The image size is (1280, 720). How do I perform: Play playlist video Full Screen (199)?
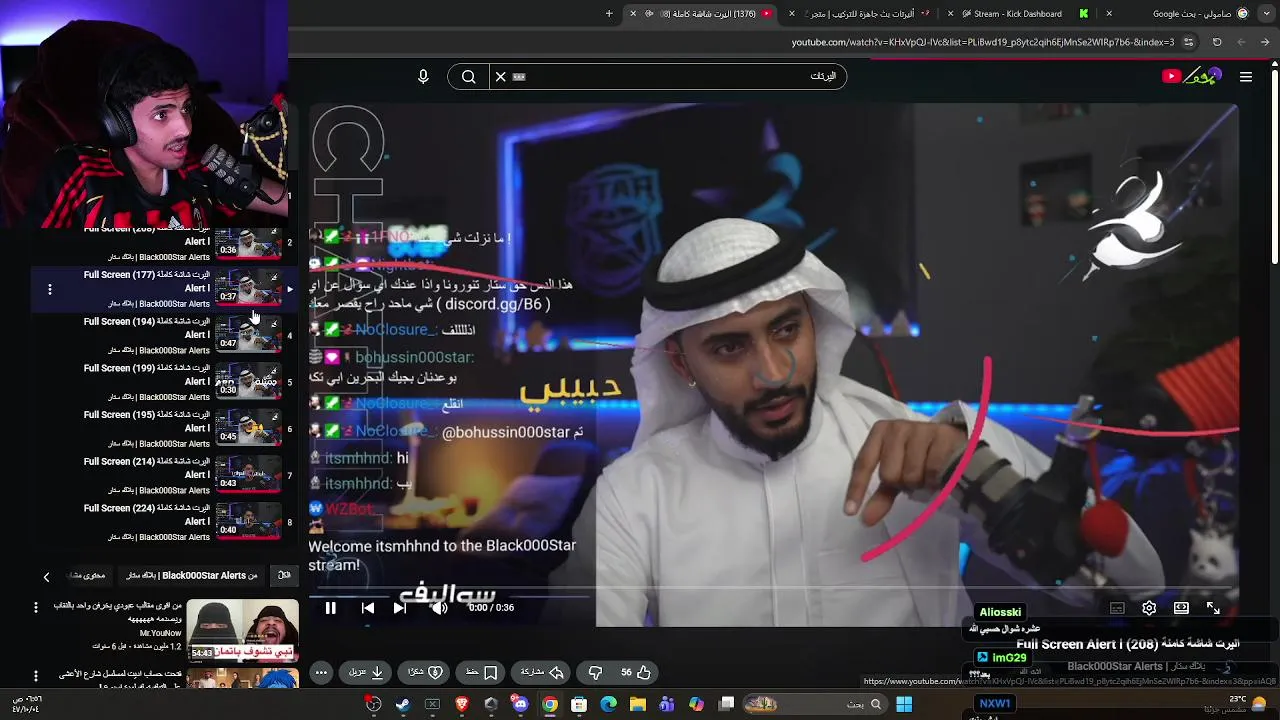point(247,382)
